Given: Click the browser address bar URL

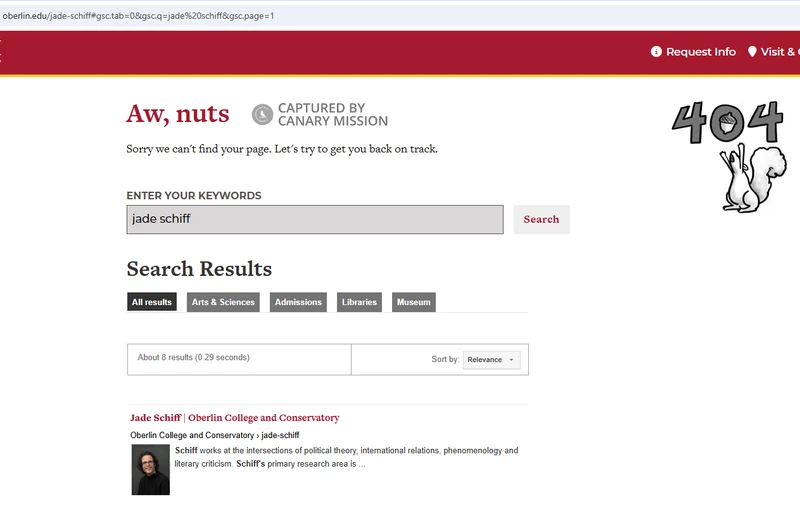Looking at the screenshot, I should [x=138, y=16].
